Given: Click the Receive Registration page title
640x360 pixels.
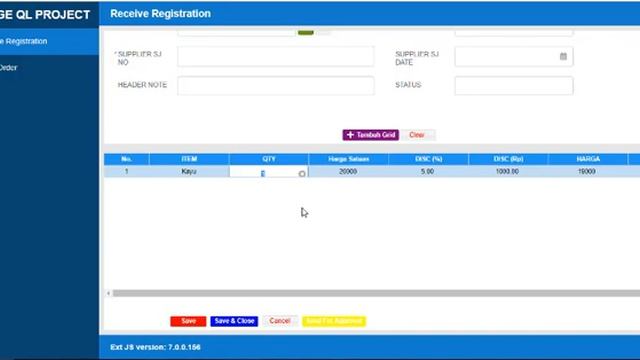Looking at the screenshot, I should 160,13.
